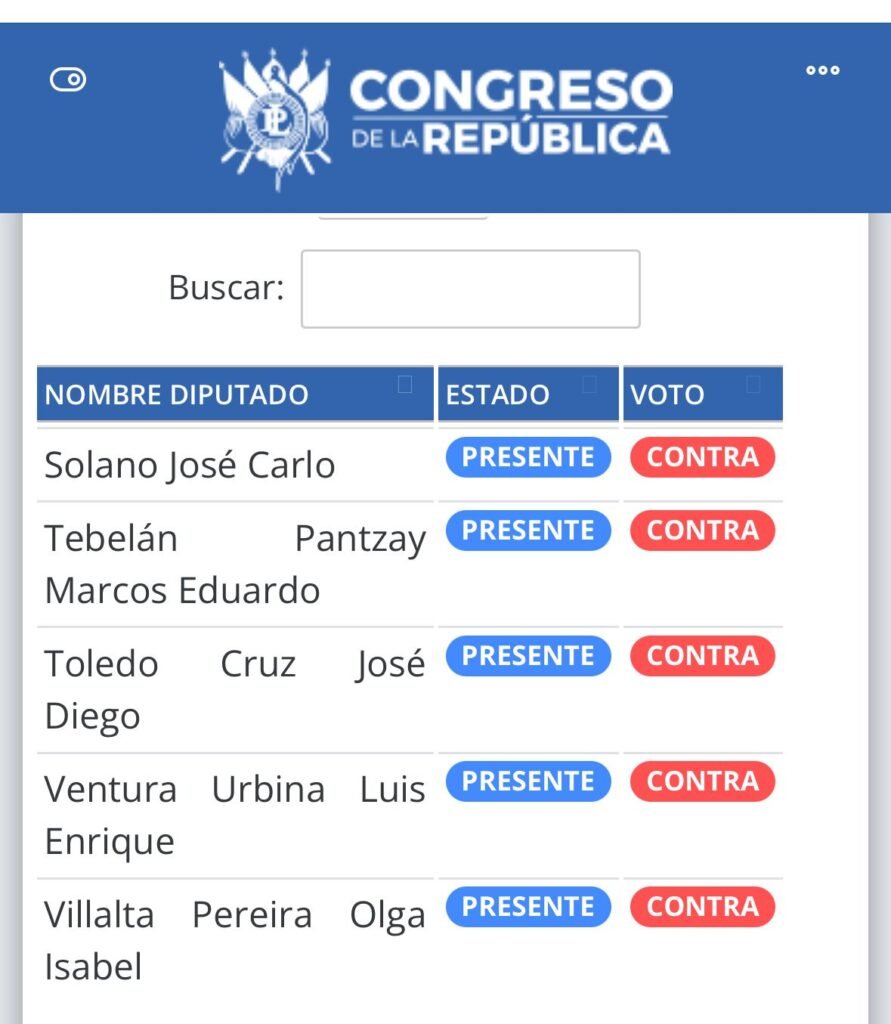Screen dimensions: 891x1024
Task: Select the name Ventura Urbina Luis Enrique
Action: 234,815
